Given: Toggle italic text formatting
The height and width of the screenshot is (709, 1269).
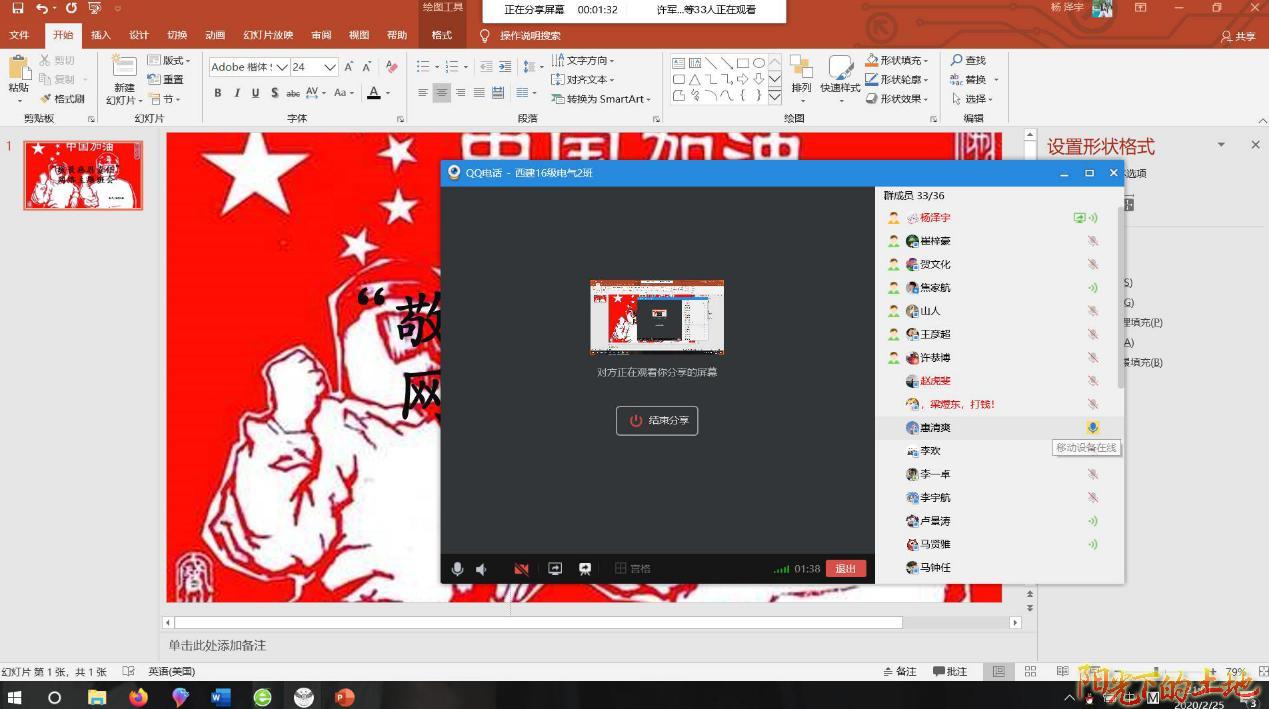Looking at the screenshot, I should (237, 93).
